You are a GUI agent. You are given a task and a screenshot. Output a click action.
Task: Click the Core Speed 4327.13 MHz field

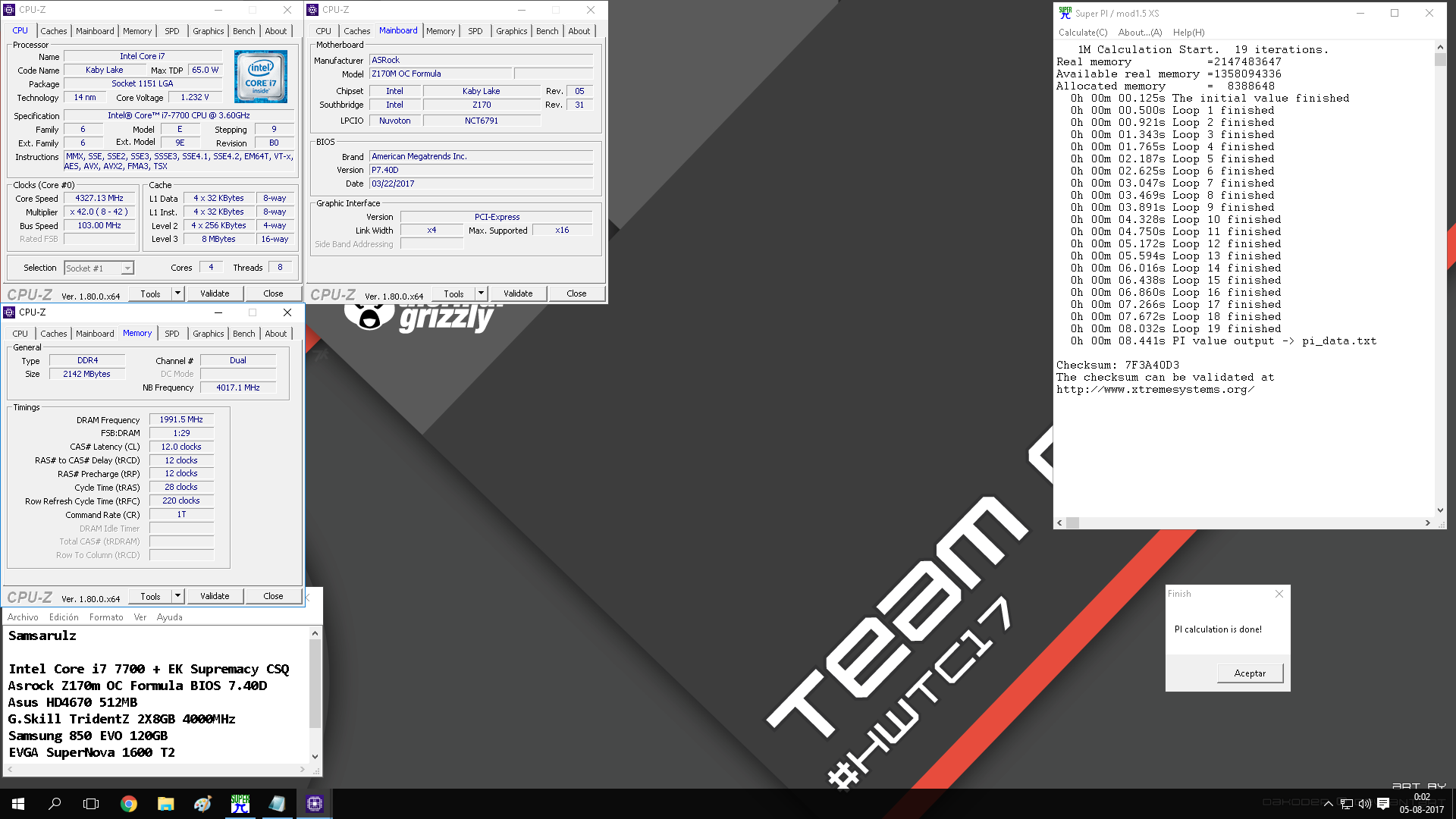[x=99, y=198]
